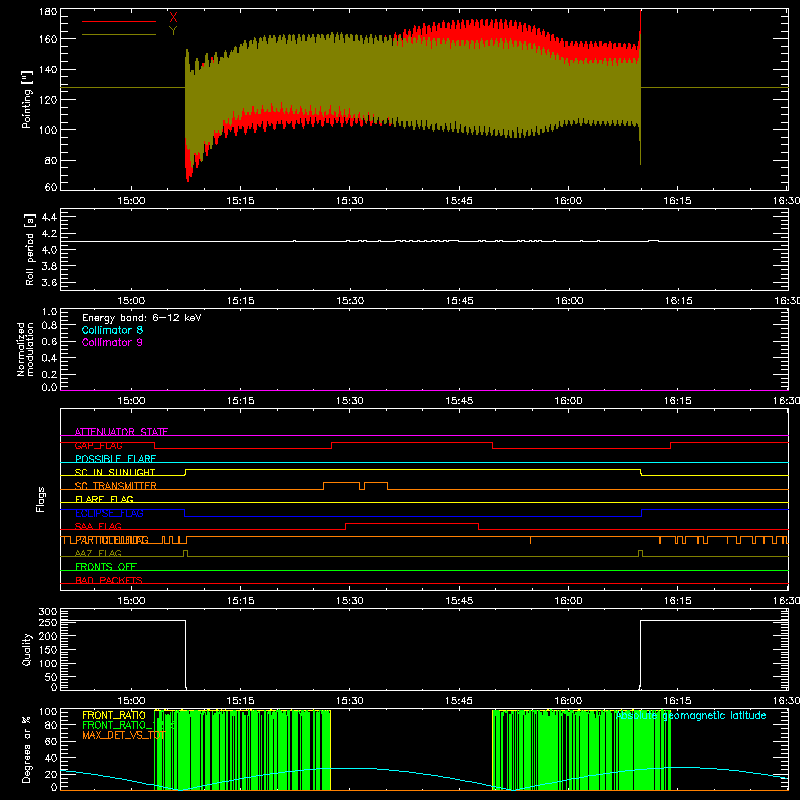Viewport: 800px width, 800px height.
Task: Click the 16:00 time label below Flags plot
Action: click(x=568, y=601)
